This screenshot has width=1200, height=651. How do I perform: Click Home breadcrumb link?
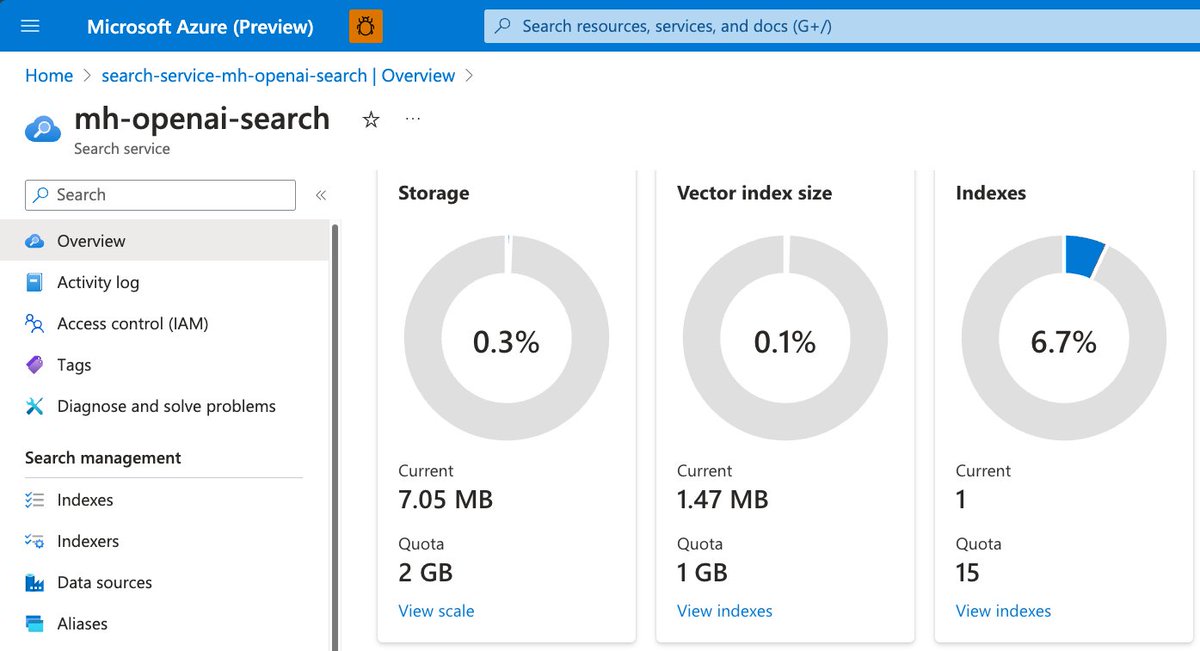pos(49,76)
